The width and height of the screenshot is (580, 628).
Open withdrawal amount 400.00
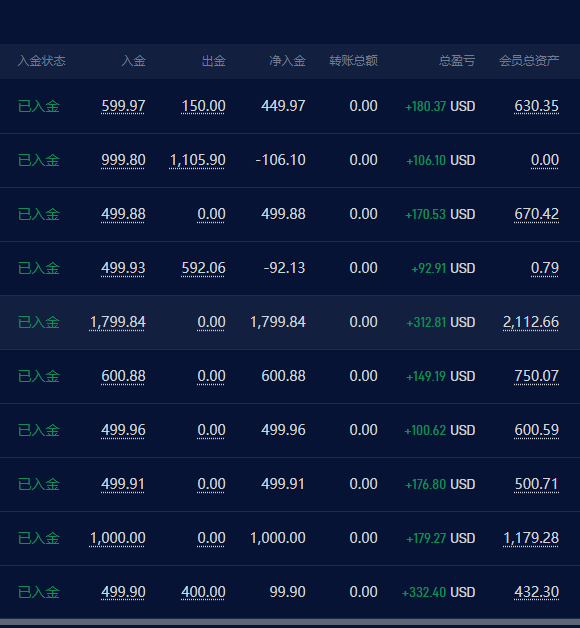pyautogui.click(x=203, y=592)
